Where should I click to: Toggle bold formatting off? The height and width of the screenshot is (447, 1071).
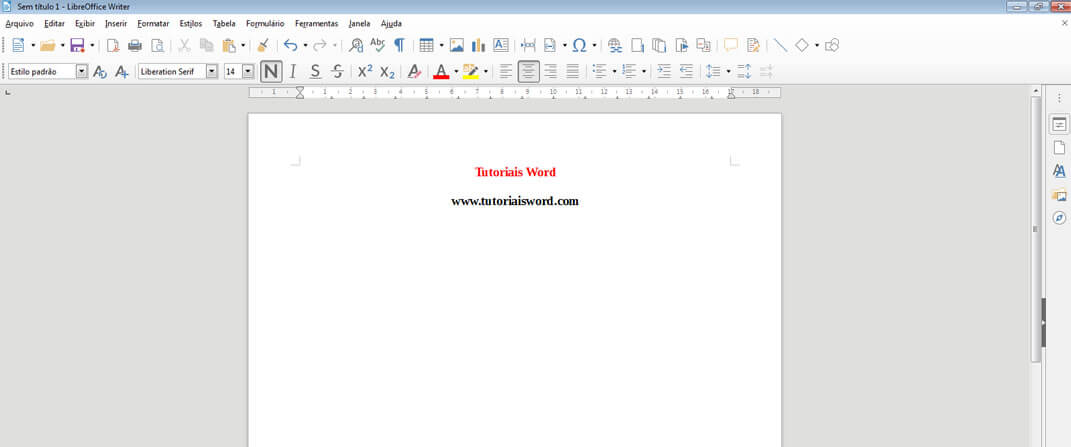pyautogui.click(x=271, y=71)
